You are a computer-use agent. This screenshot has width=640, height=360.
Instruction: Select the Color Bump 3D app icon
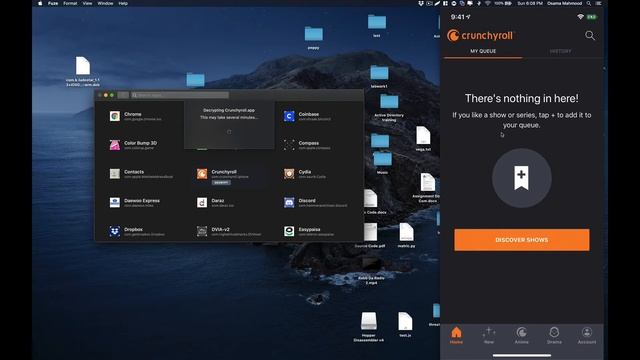tap(115, 145)
